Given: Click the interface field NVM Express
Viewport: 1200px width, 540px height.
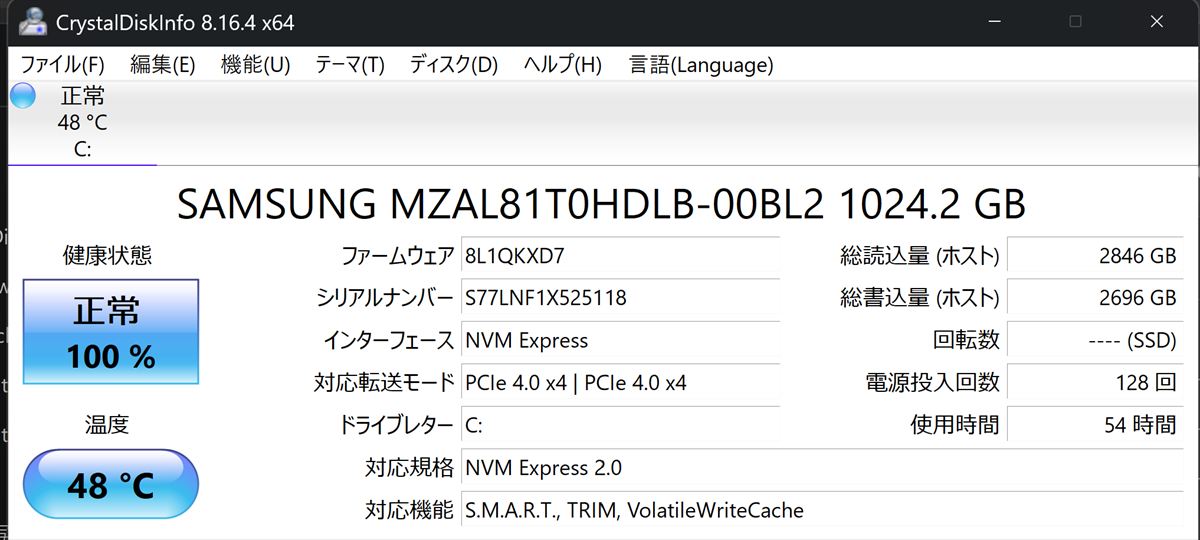Looking at the screenshot, I should pos(620,340).
